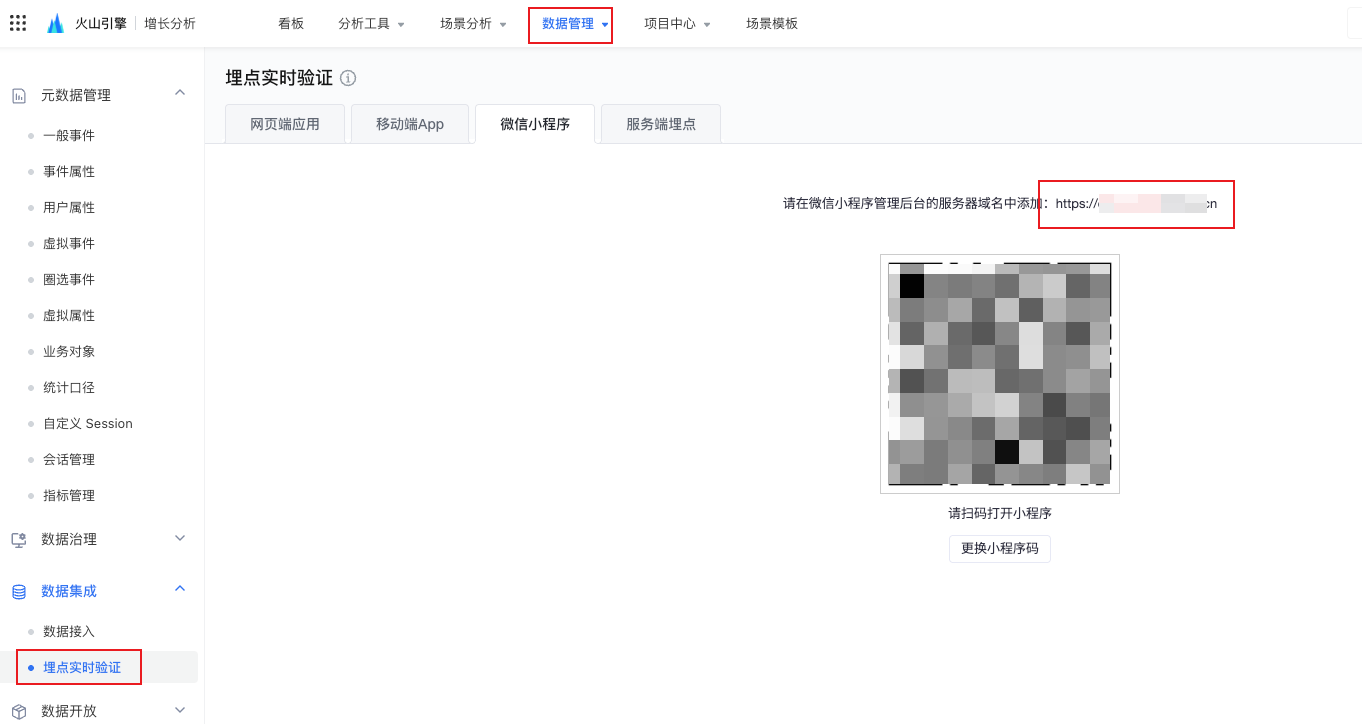
Task: Open 业务对象 in the sidebar
Action: (69, 352)
